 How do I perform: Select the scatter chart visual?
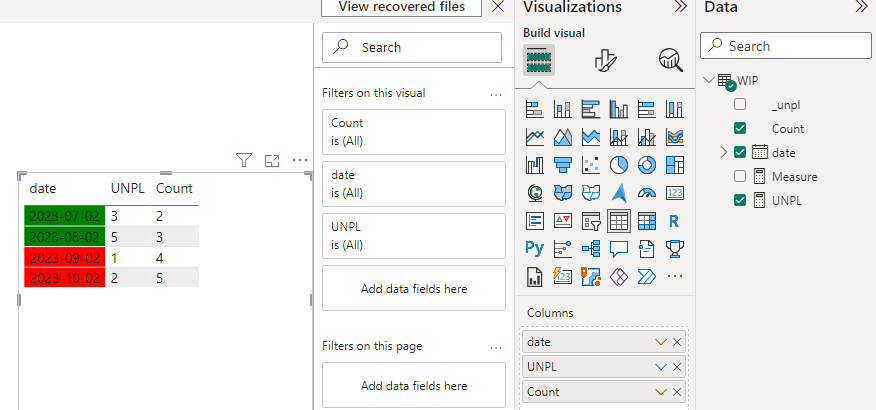(591, 165)
